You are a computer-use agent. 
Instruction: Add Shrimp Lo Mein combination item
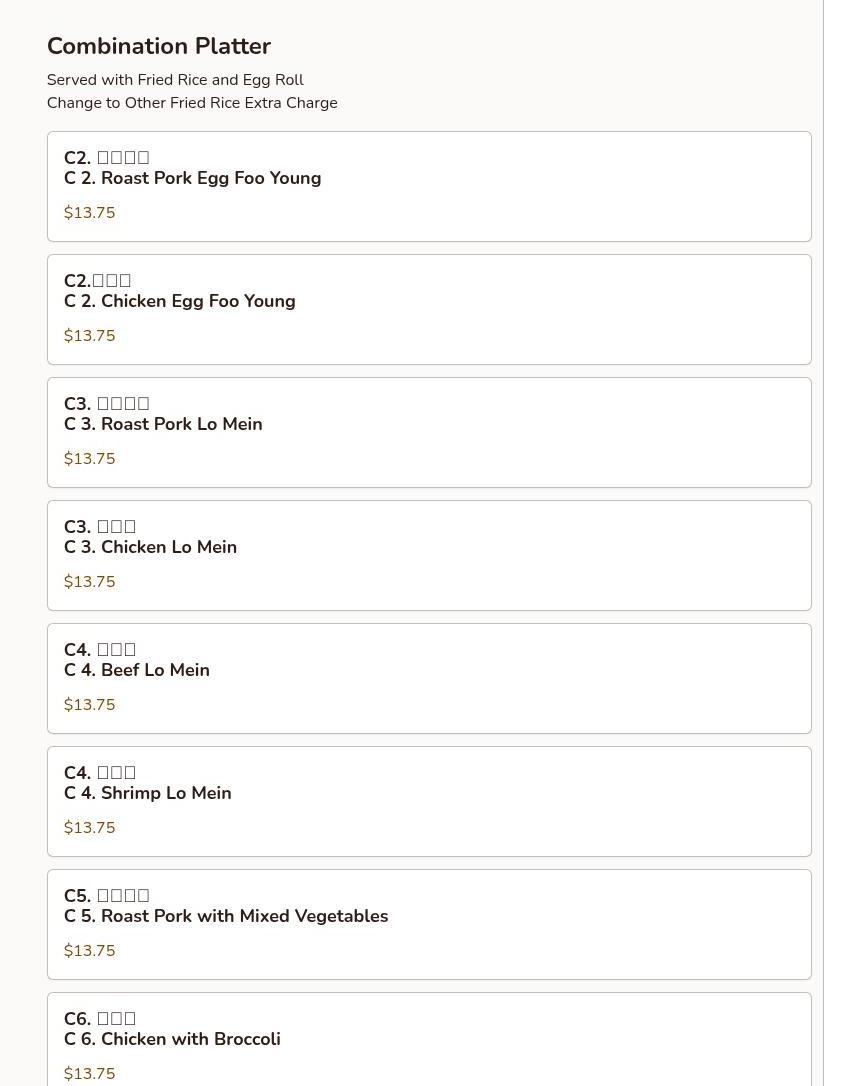point(429,801)
